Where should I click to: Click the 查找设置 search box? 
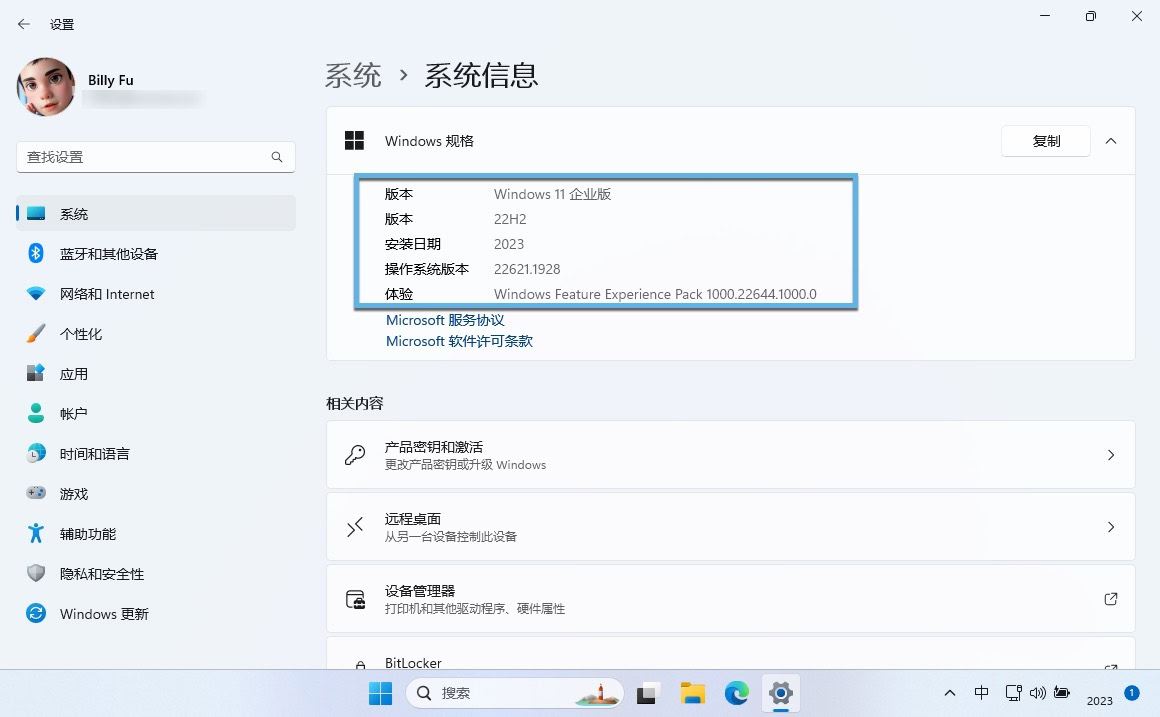click(145, 157)
